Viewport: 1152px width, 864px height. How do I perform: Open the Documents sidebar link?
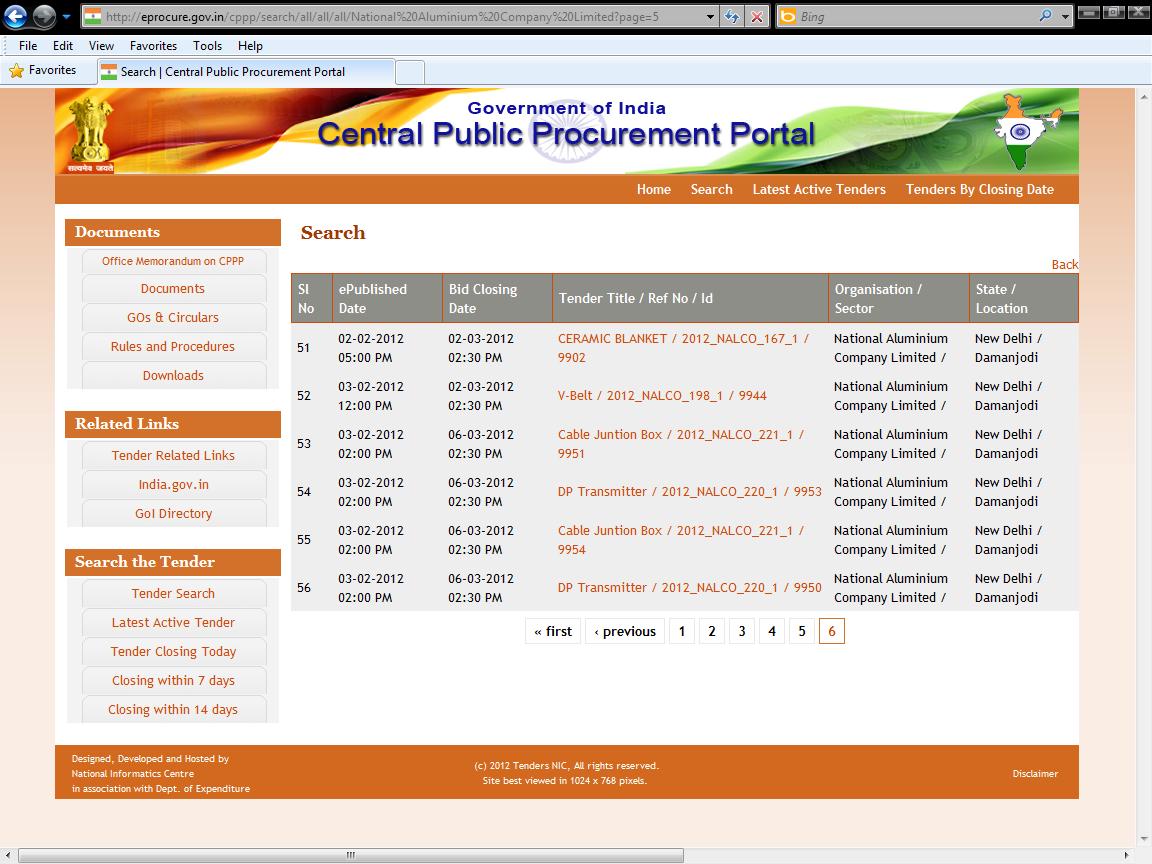coord(173,289)
